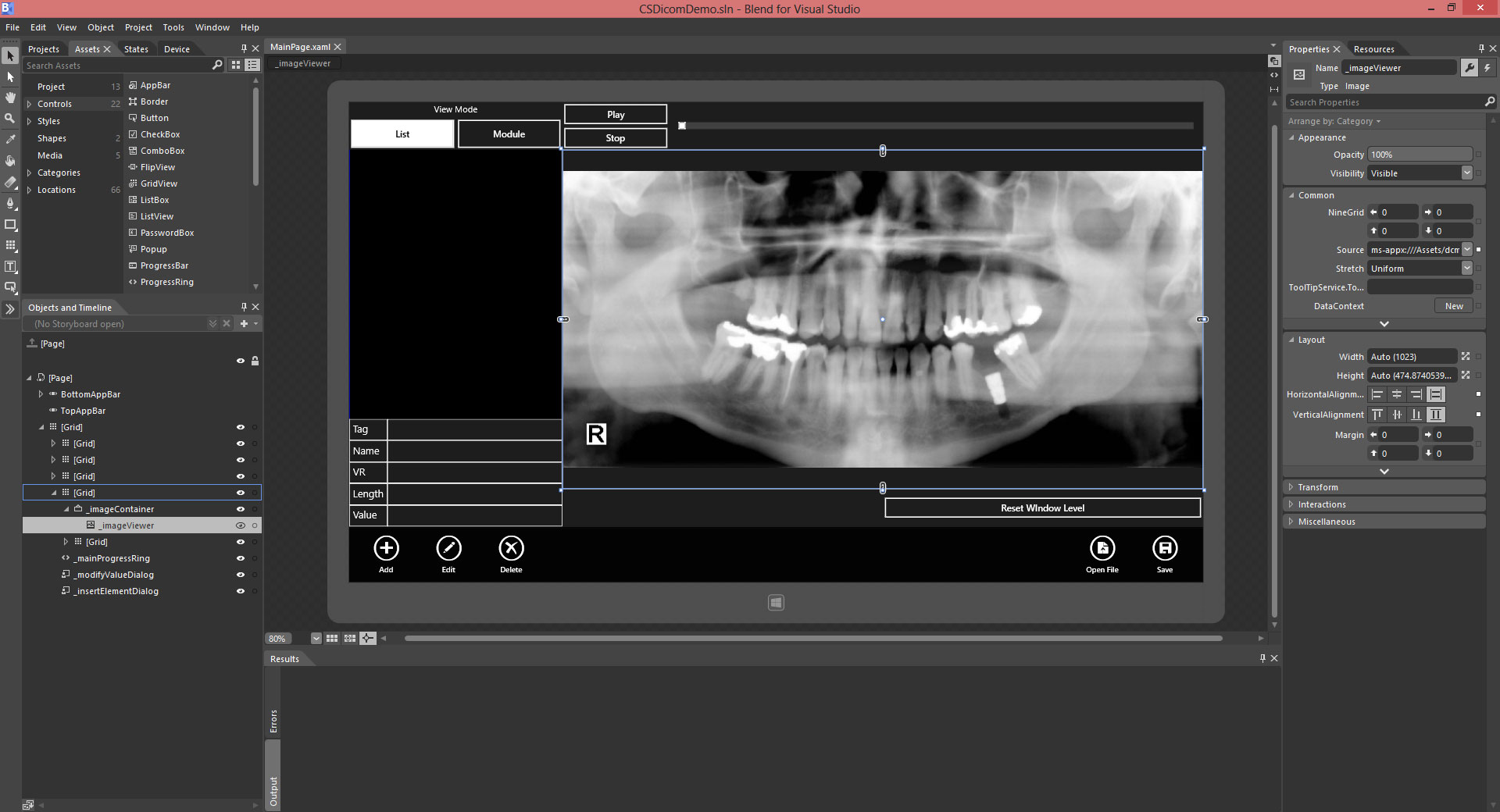
Task: Select the Pan hand tool
Action: (x=10, y=98)
